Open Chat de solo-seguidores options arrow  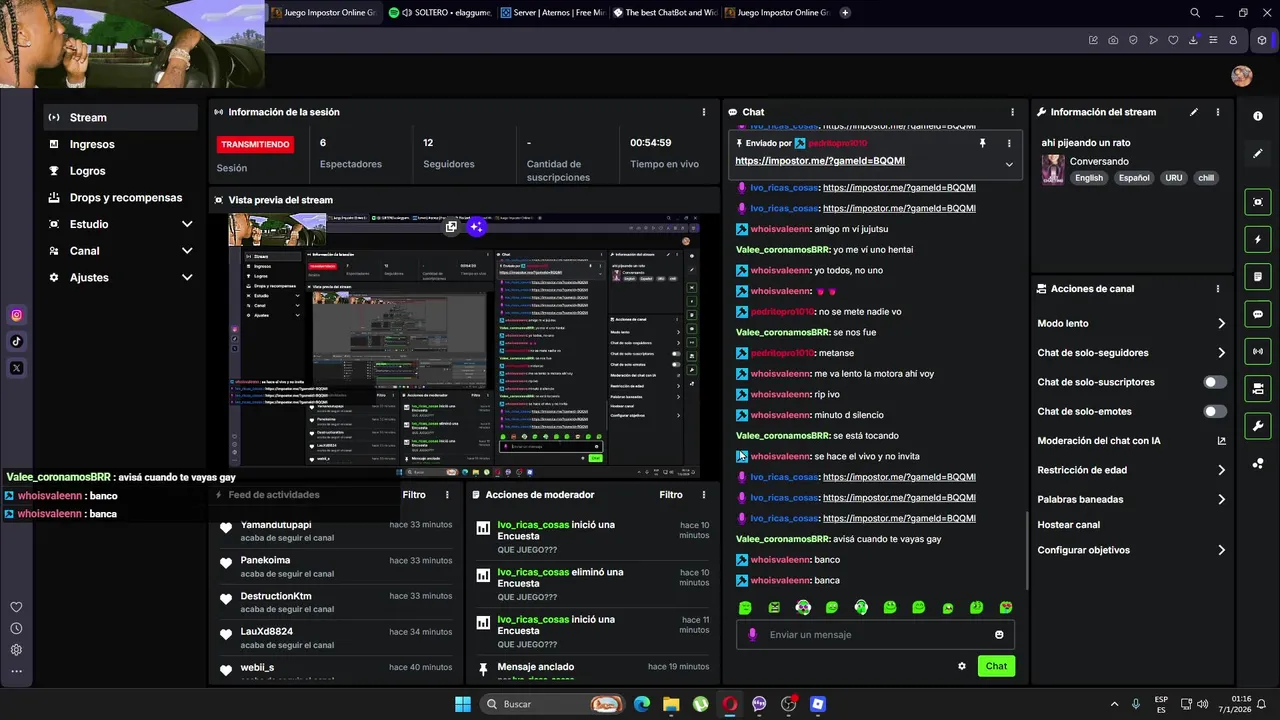[x=1221, y=352]
